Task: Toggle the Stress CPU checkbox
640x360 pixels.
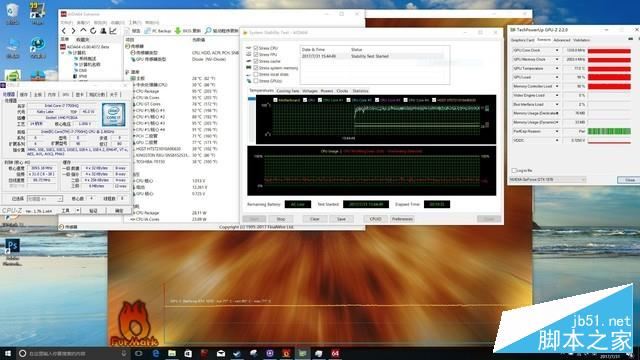Action: [x=256, y=48]
